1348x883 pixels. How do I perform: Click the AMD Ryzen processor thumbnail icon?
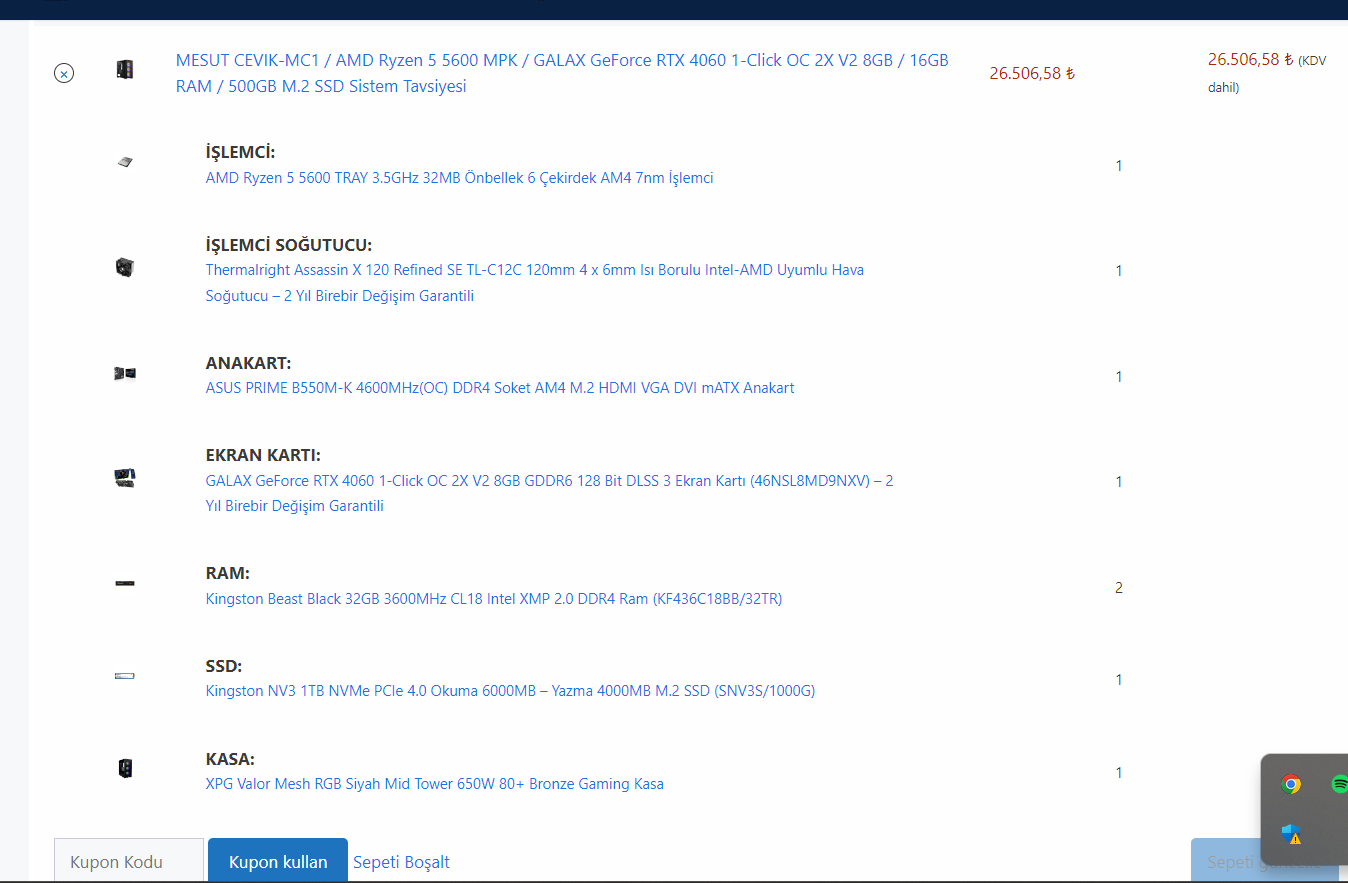[x=125, y=162]
